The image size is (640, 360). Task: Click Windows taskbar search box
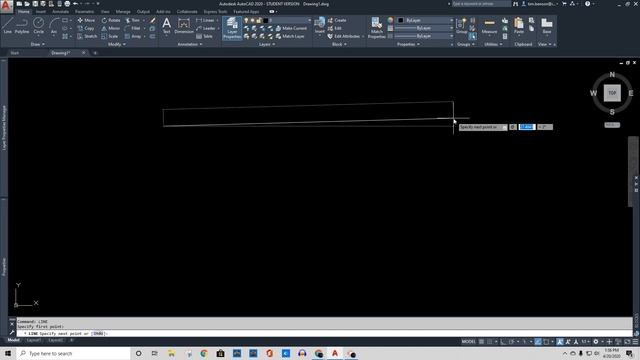[x=74, y=353]
